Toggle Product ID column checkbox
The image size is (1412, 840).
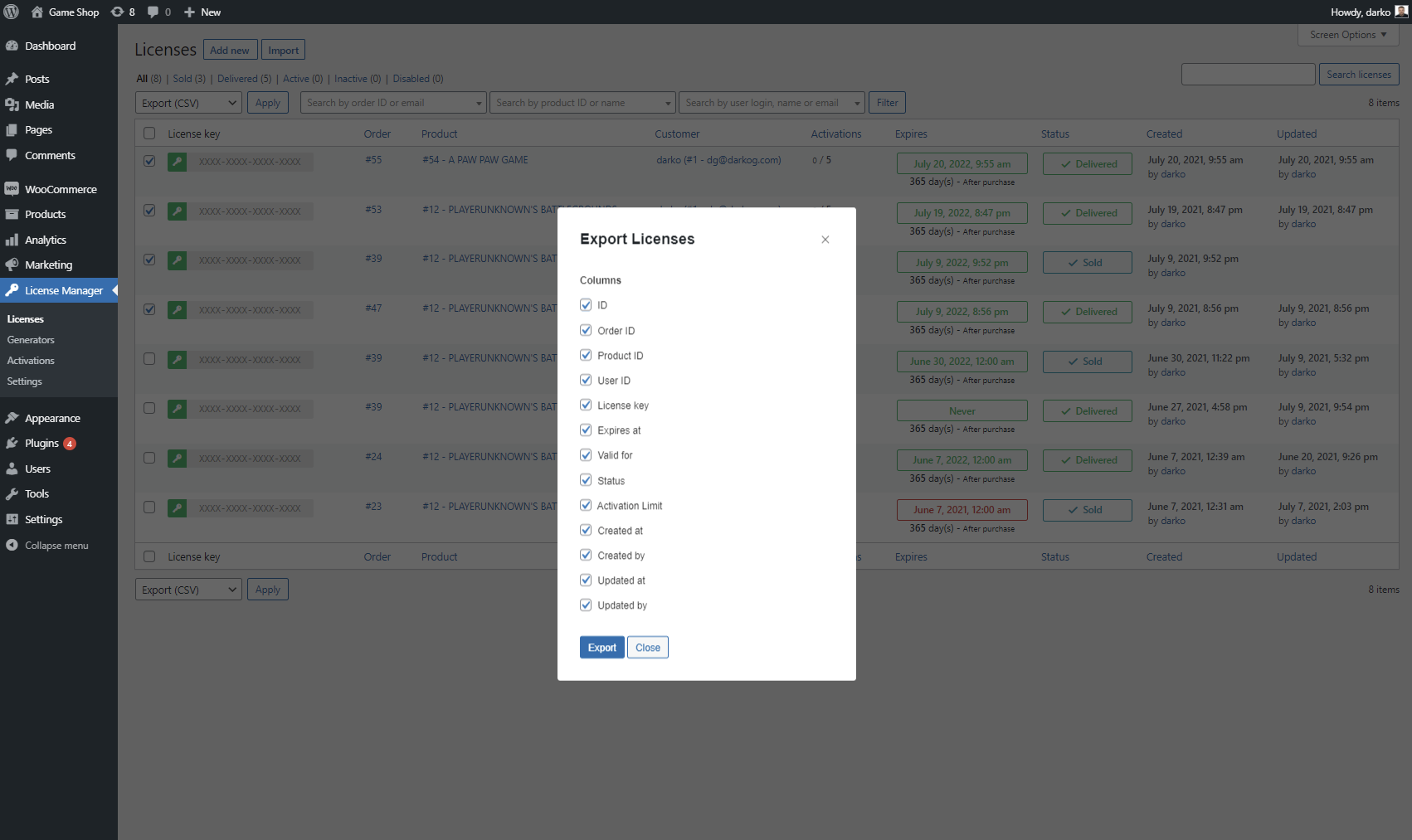(x=586, y=355)
